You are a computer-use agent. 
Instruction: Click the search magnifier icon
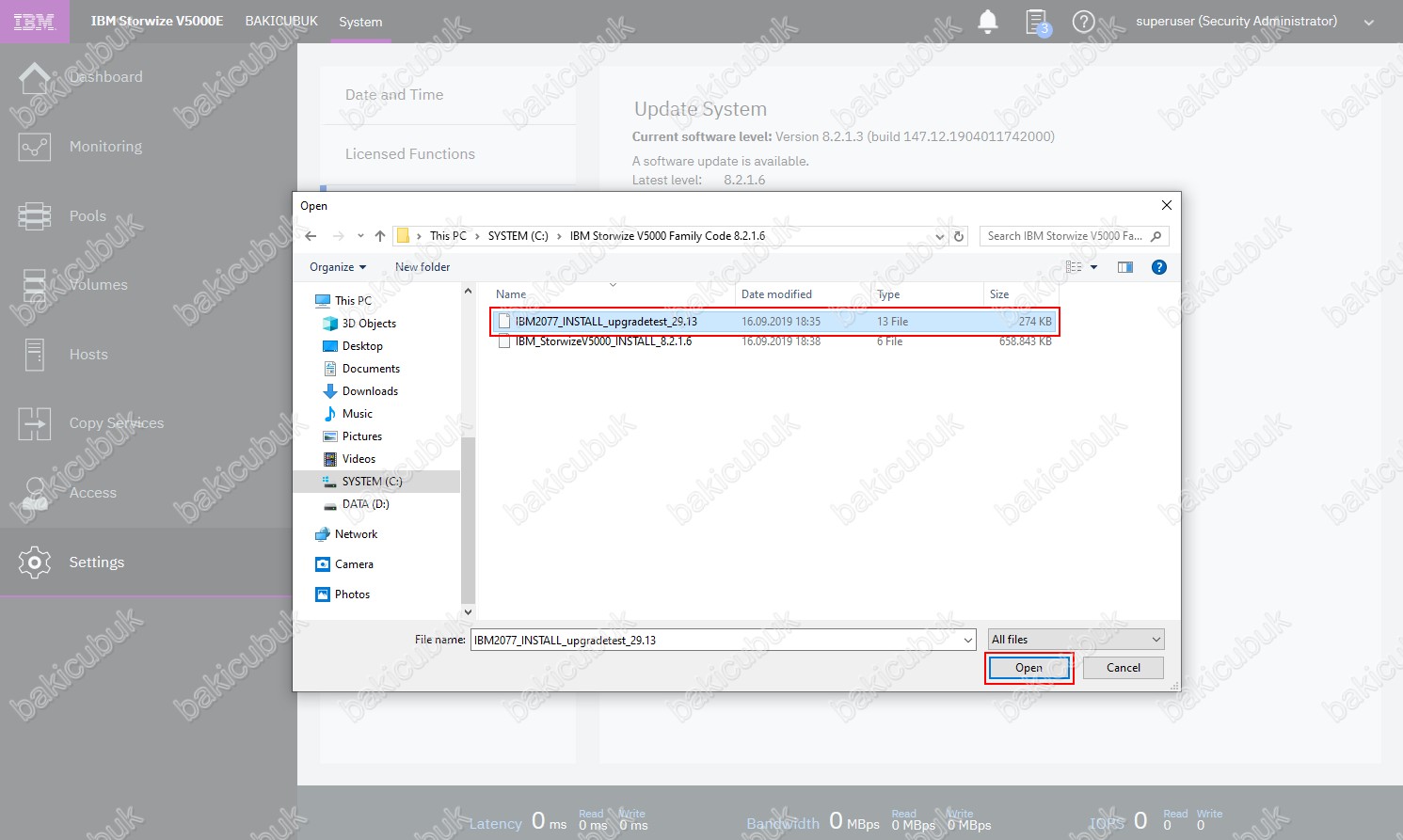(1156, 236)
